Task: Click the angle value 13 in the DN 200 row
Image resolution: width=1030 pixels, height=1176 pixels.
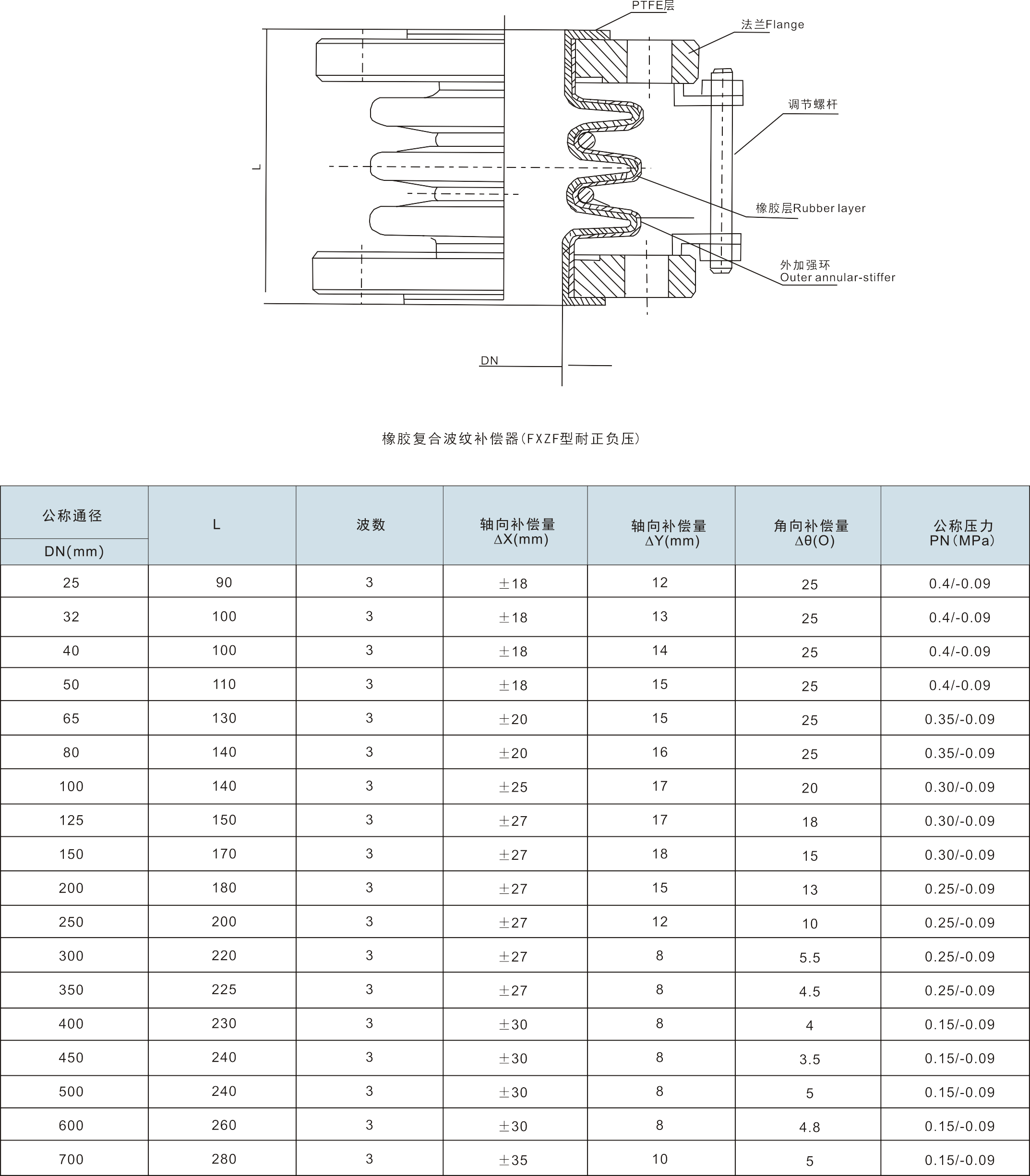Action: point(810,890)
